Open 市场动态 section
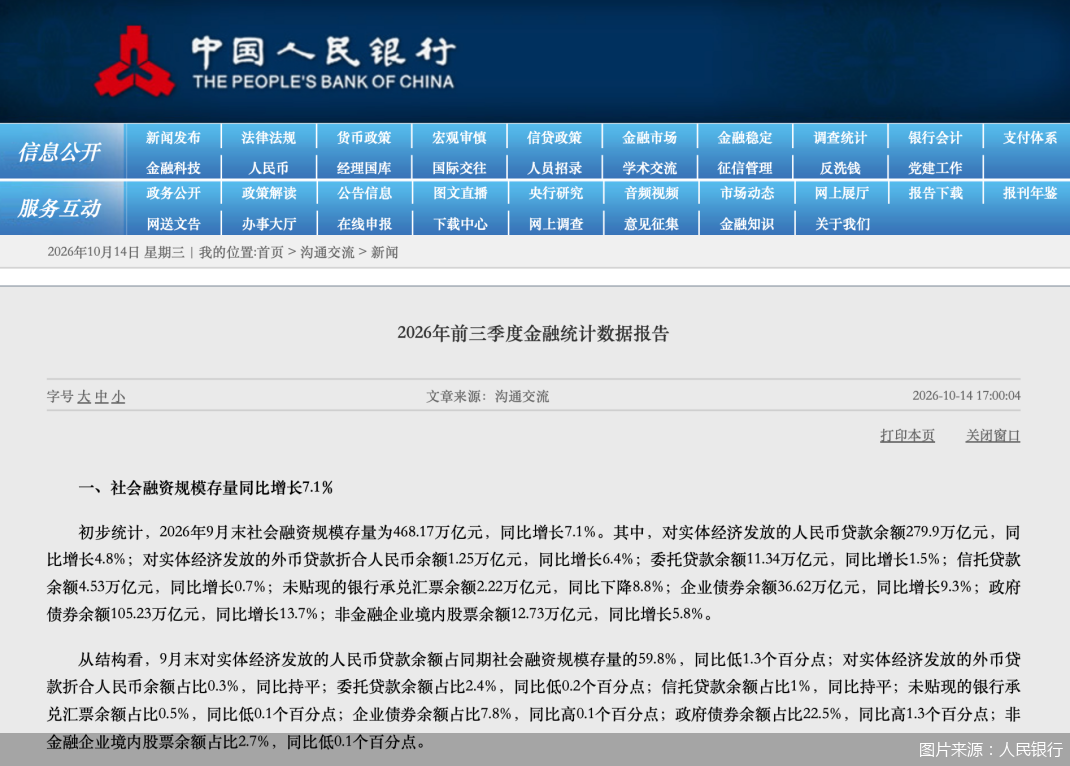This screenshot has height=766, width=1070. pyautogui.click(x=747, y=193)
